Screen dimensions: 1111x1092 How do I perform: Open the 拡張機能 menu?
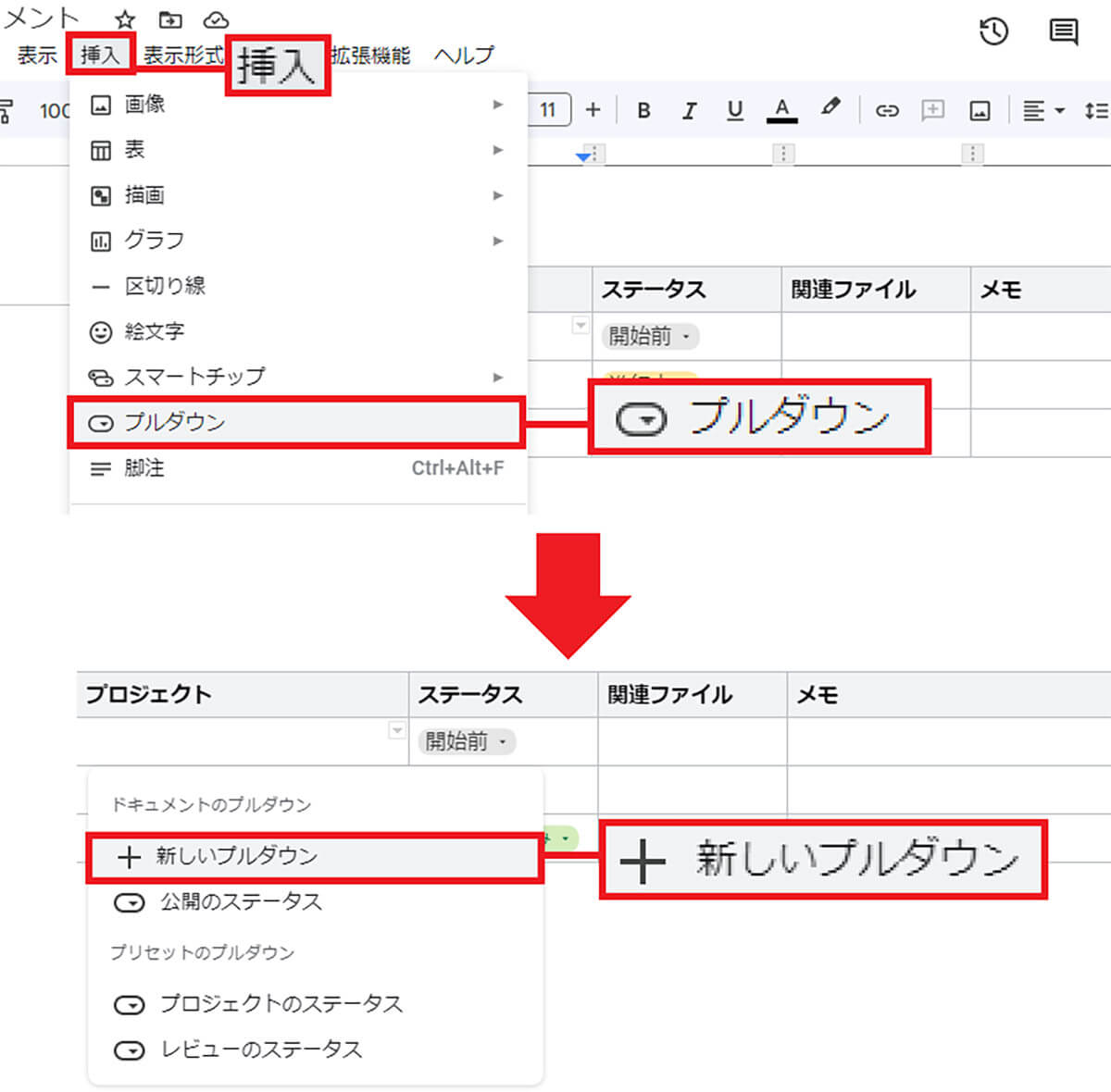click(370, 56)
